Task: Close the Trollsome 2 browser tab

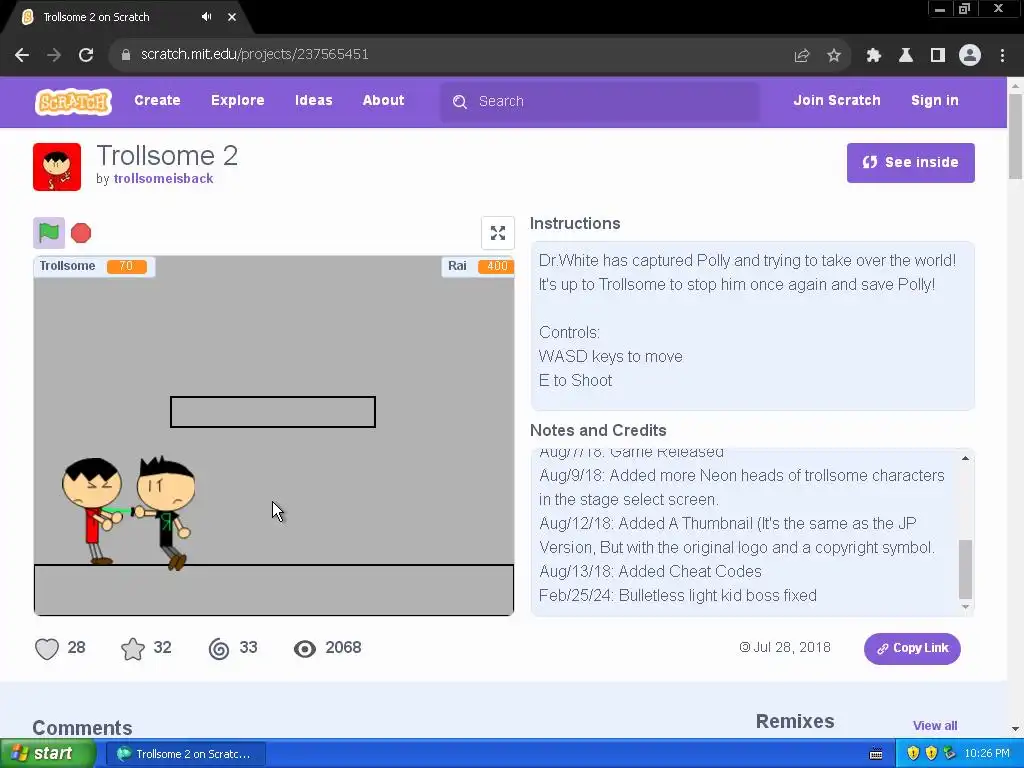Action: [232, 17]
